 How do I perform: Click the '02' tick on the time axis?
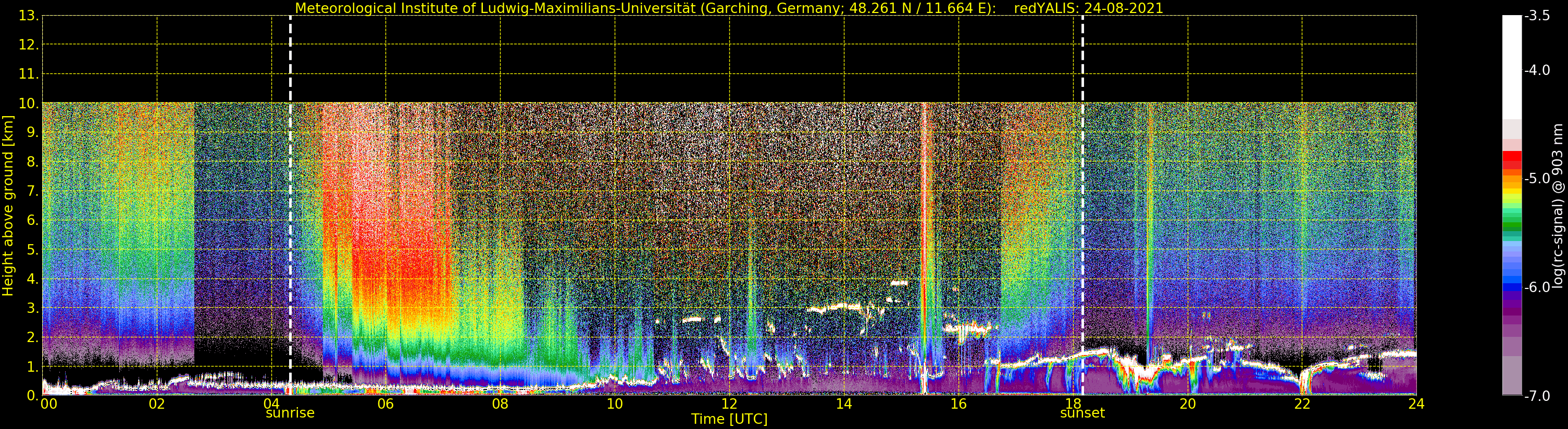pos(157,404)
